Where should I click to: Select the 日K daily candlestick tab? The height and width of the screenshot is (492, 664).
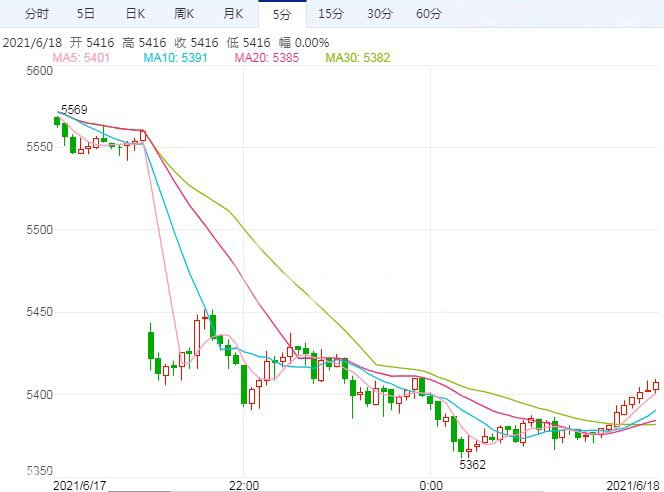[x=135, y=13]
